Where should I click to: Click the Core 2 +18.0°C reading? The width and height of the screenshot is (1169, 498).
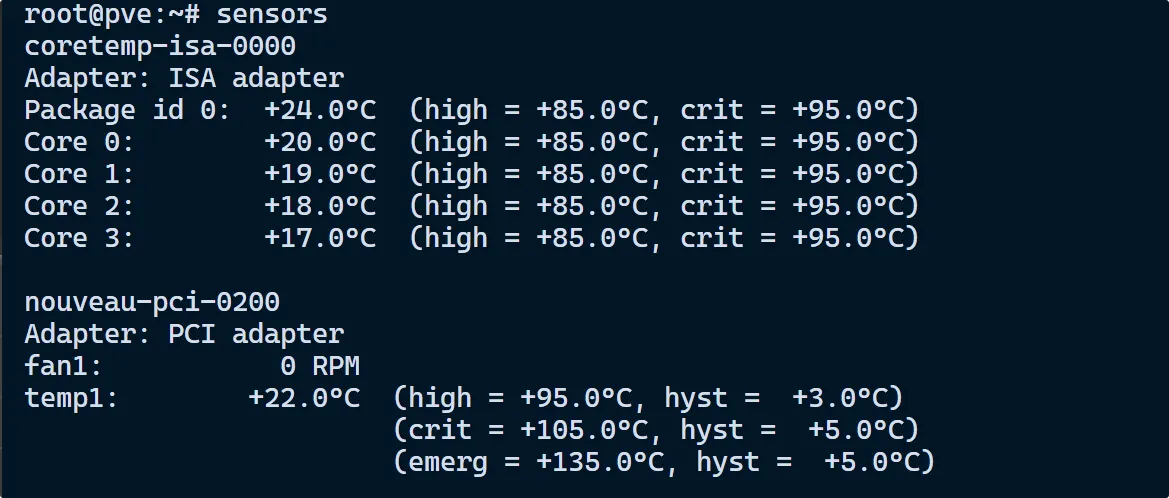pyautogui.click(x=320, y=206)
